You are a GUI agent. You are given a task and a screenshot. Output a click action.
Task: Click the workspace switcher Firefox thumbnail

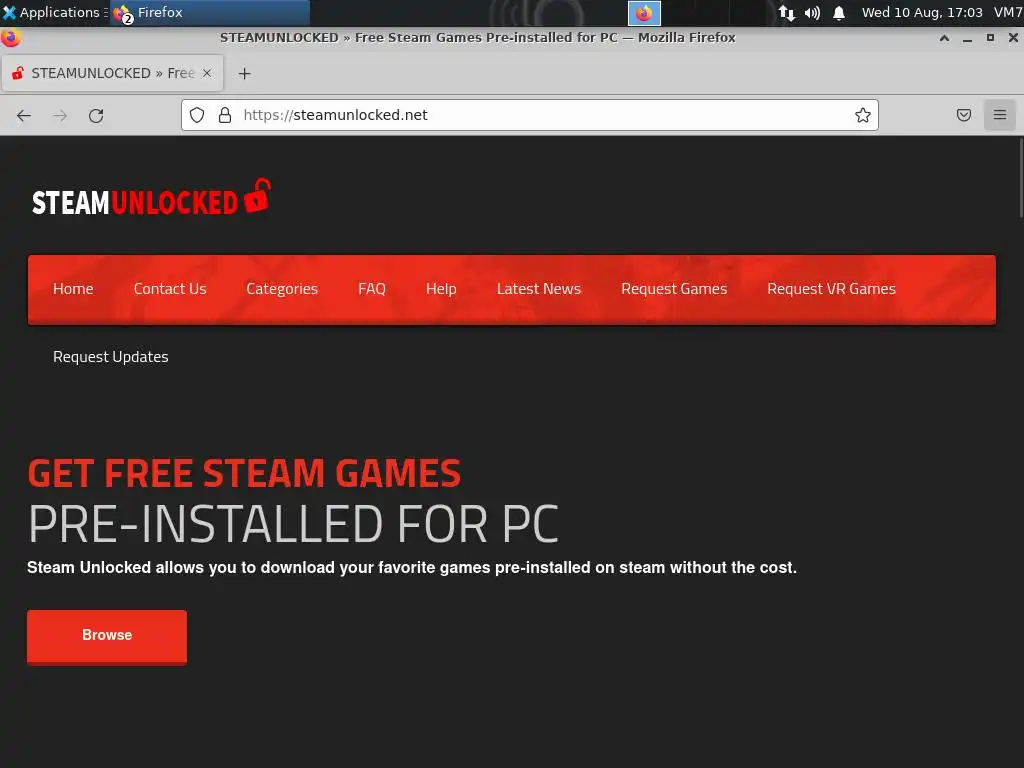(644, 13)
